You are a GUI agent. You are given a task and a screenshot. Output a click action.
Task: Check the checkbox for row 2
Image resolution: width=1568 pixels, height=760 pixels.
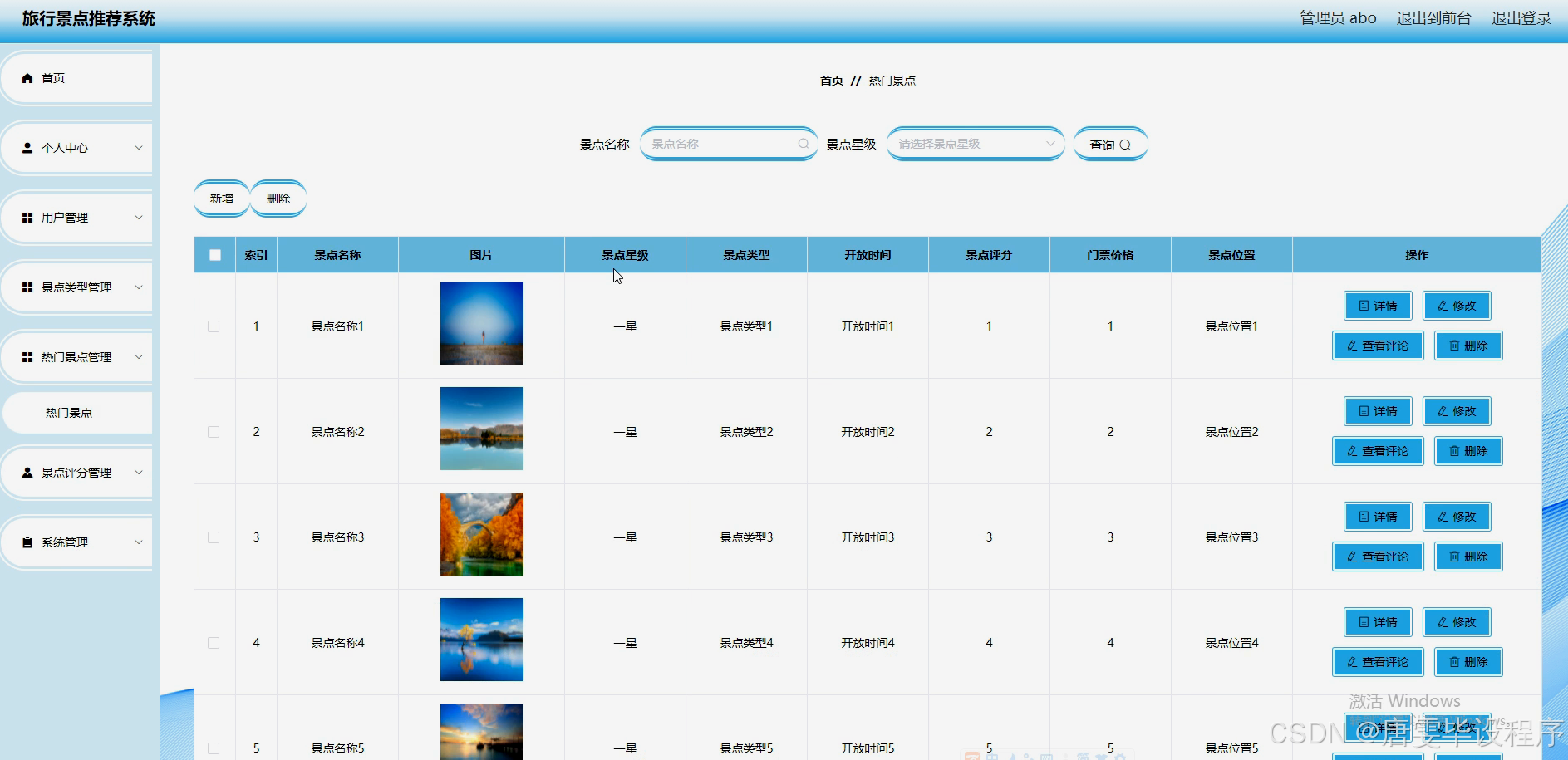click(x=214, y=432)
